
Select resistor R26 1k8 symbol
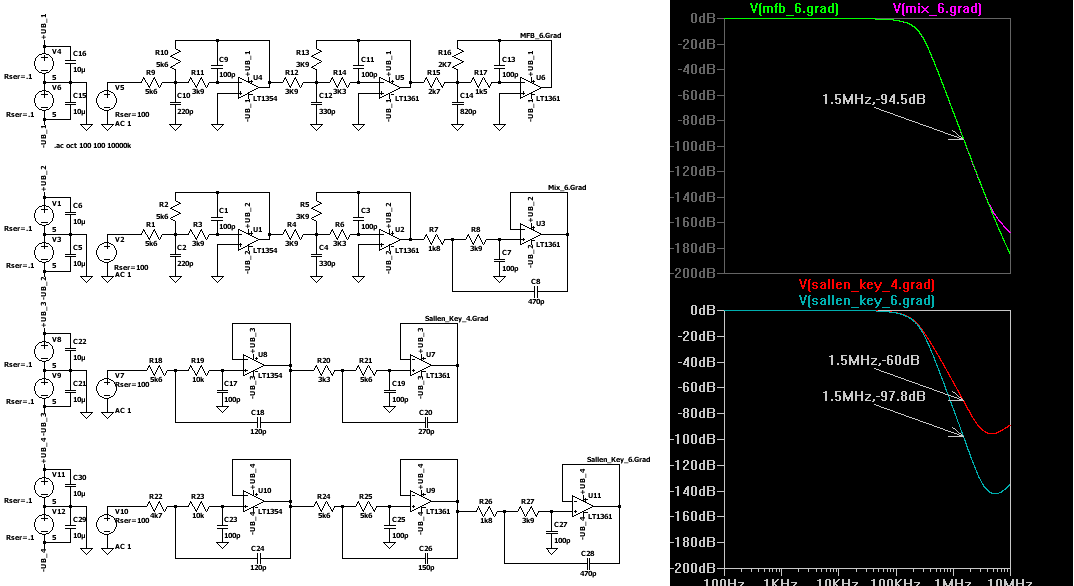point(487,511)
